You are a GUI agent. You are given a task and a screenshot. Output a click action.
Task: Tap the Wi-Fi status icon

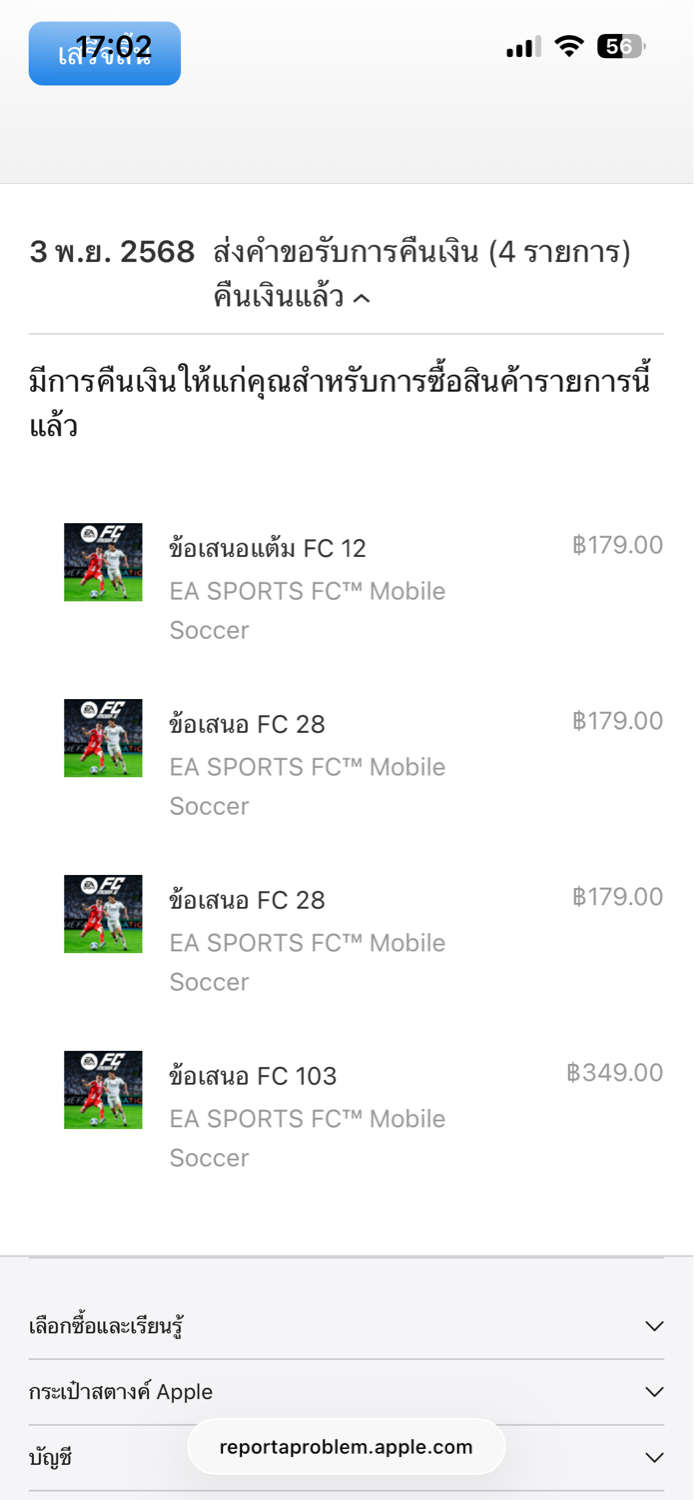[569, 47]
